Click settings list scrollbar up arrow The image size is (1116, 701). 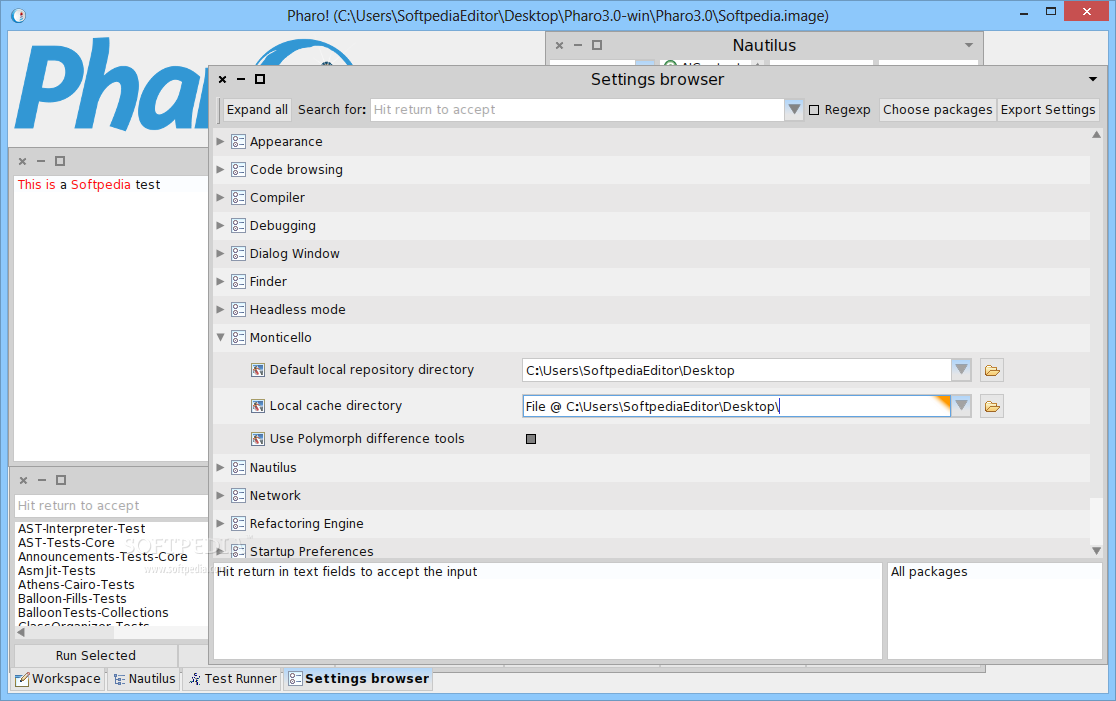[1096, 135]
